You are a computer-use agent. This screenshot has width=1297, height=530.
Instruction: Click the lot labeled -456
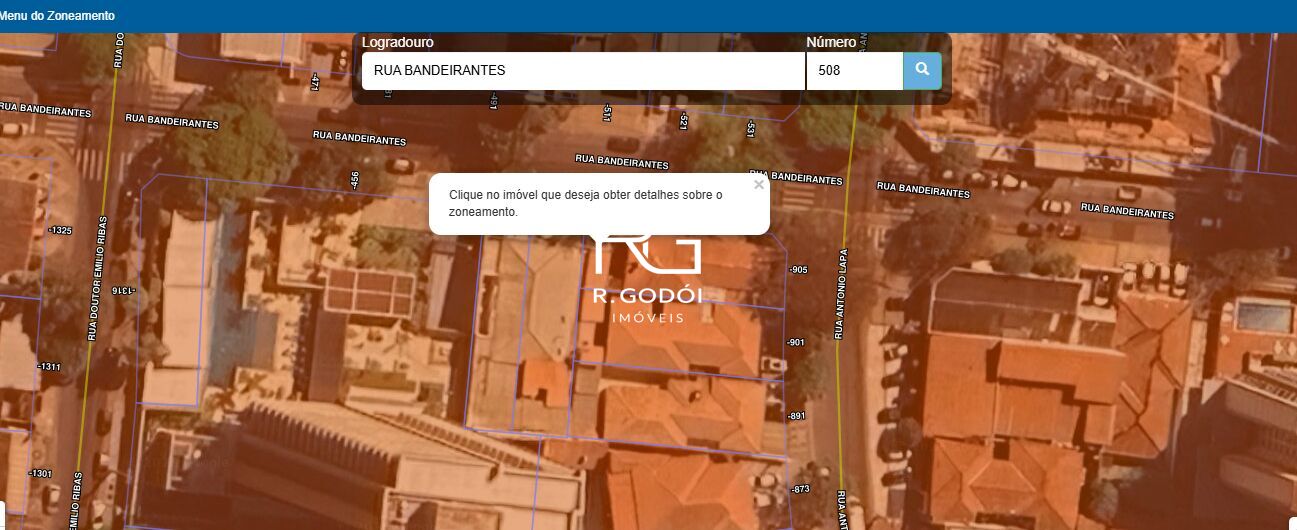pyautogui.click(x=354, y=180)
